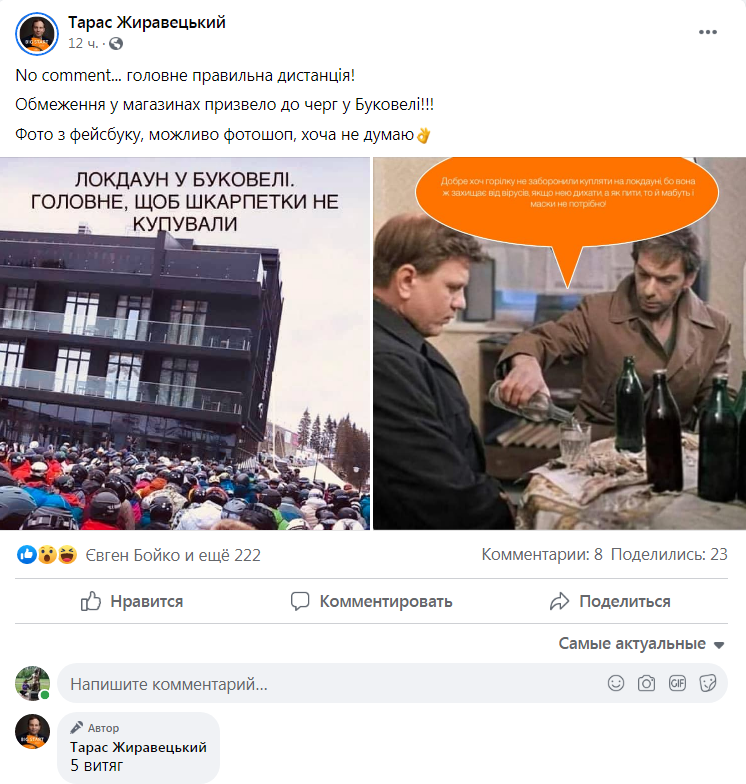Click the Комментировать button
The image size is (746, 784).
click(x=371, y=601)
